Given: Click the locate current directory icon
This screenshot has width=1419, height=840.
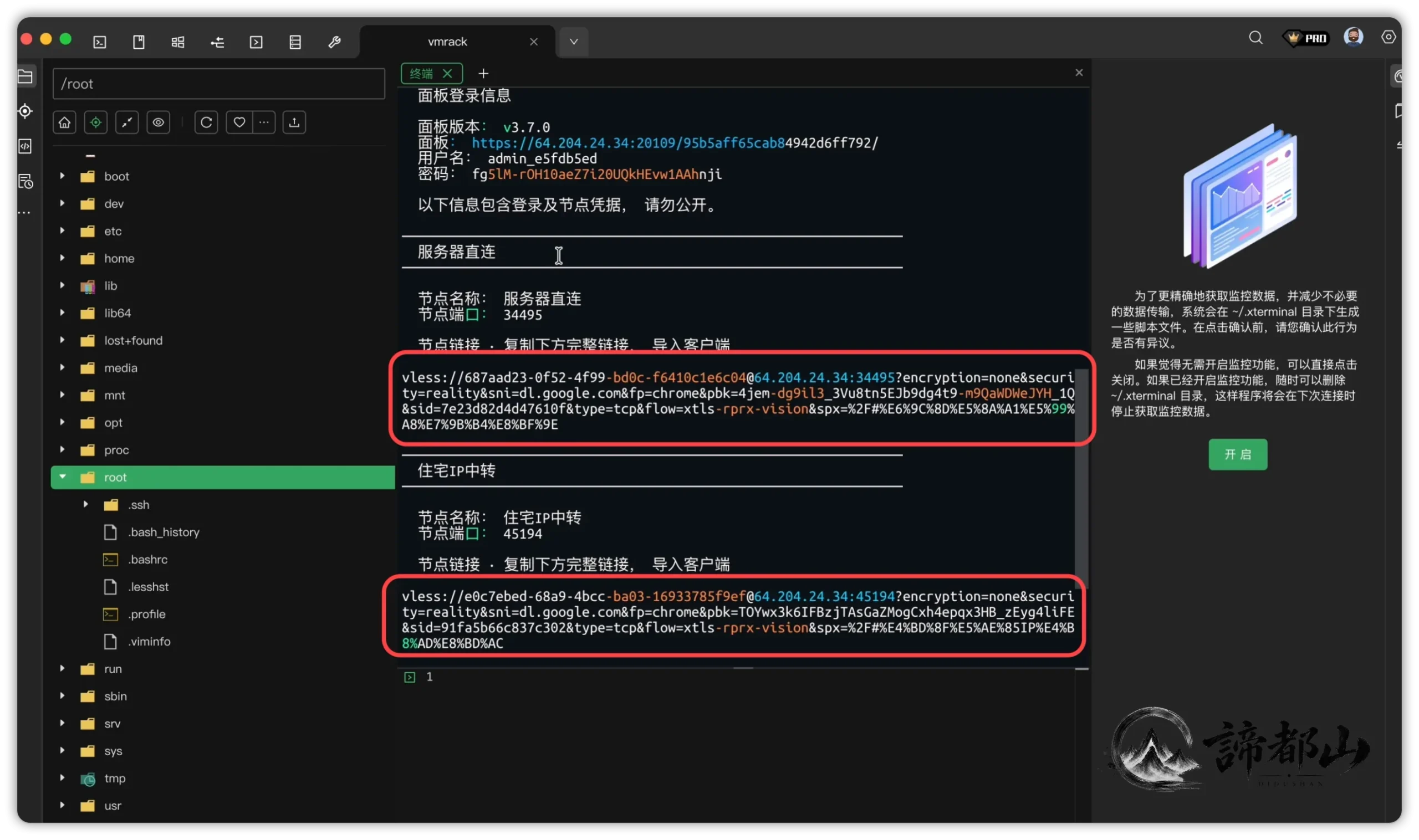Looking at the screenshot, I should pos(96,122).
